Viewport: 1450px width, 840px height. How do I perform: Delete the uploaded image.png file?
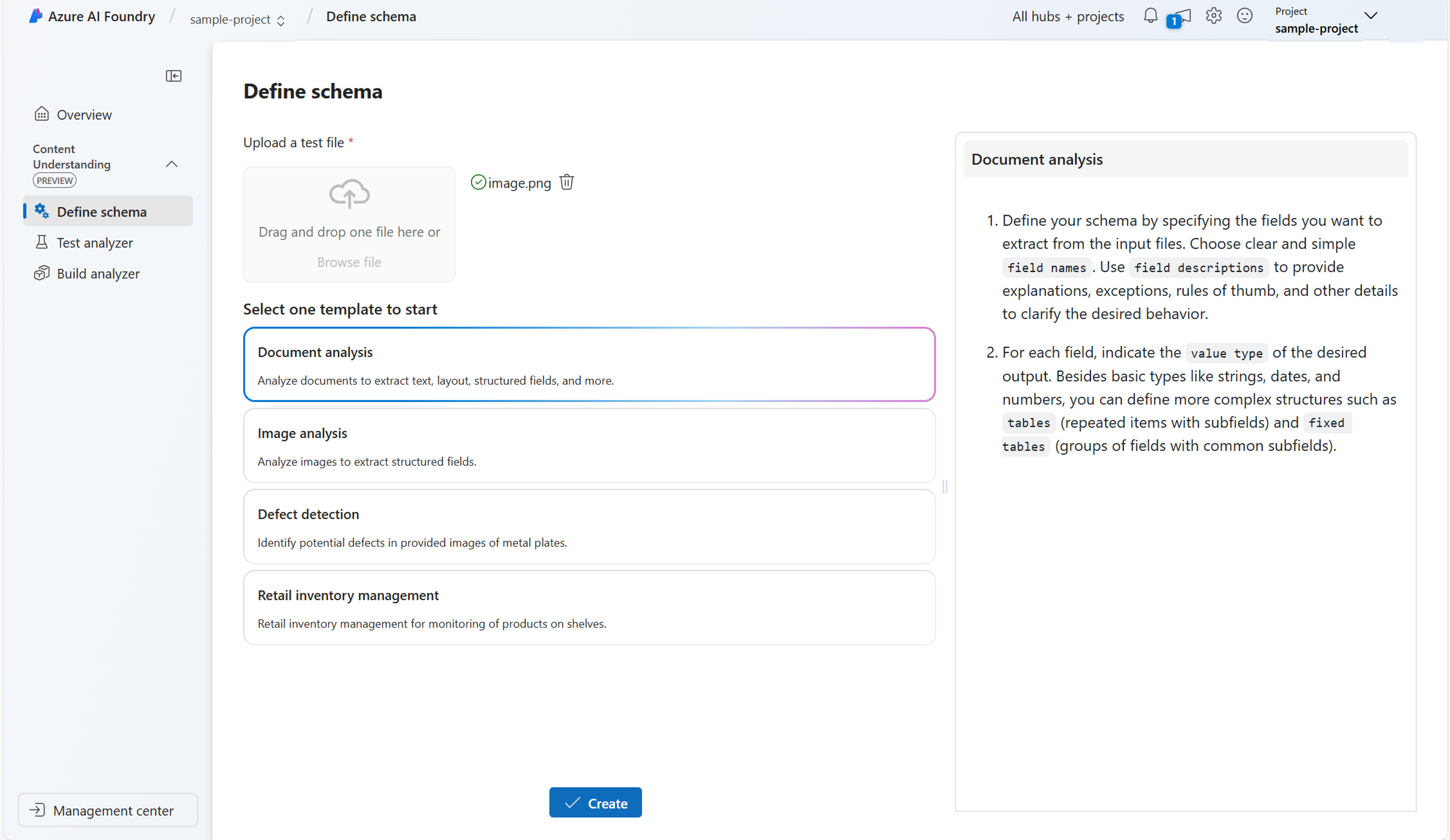567,182
